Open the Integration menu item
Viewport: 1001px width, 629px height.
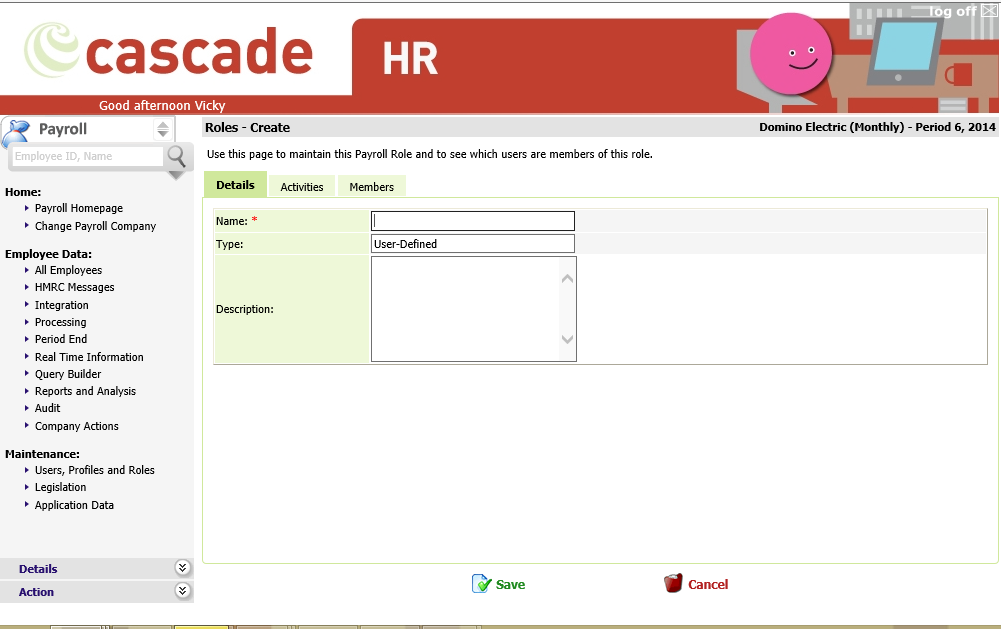pyautogui.click(x=61, y=305)
